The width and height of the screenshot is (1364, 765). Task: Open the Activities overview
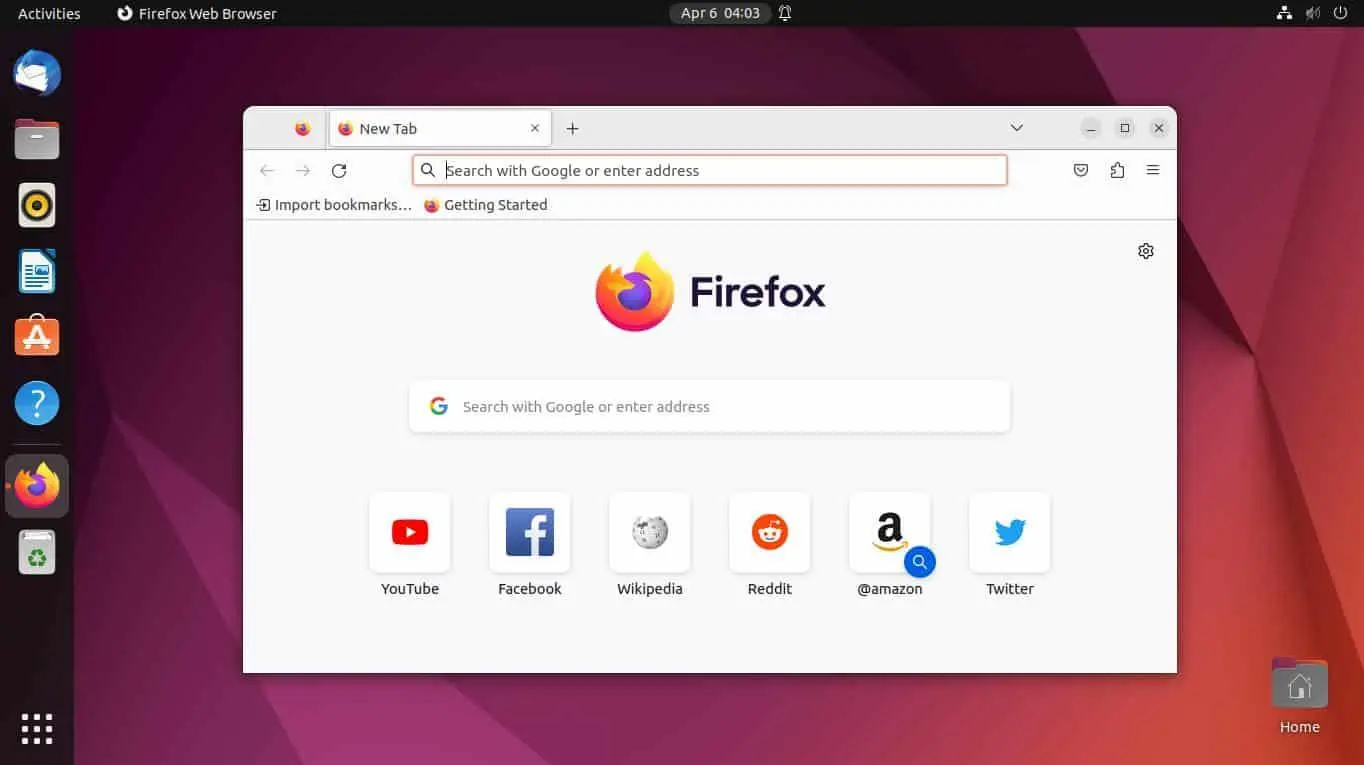(49, 13)
